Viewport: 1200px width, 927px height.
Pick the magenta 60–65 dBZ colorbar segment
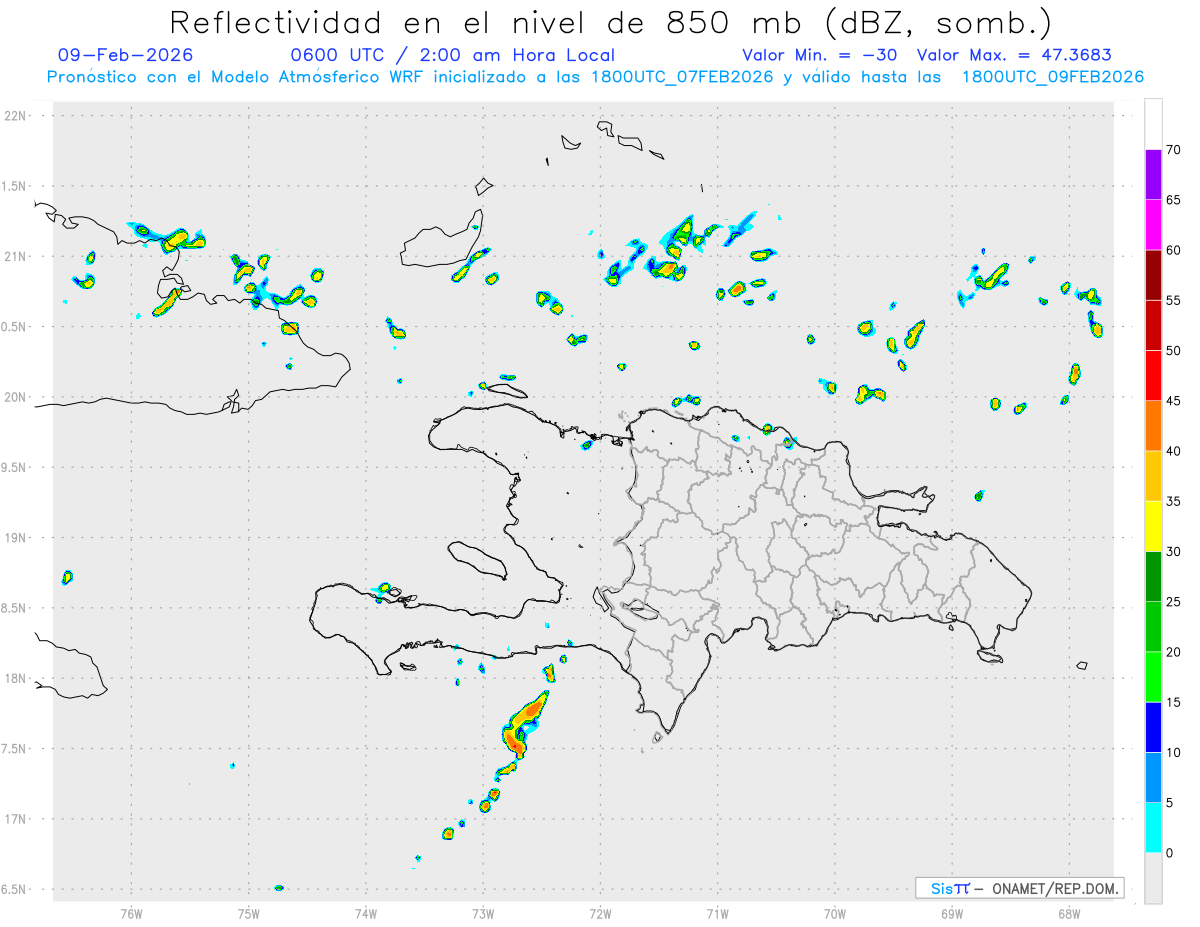coord(1153,225)
